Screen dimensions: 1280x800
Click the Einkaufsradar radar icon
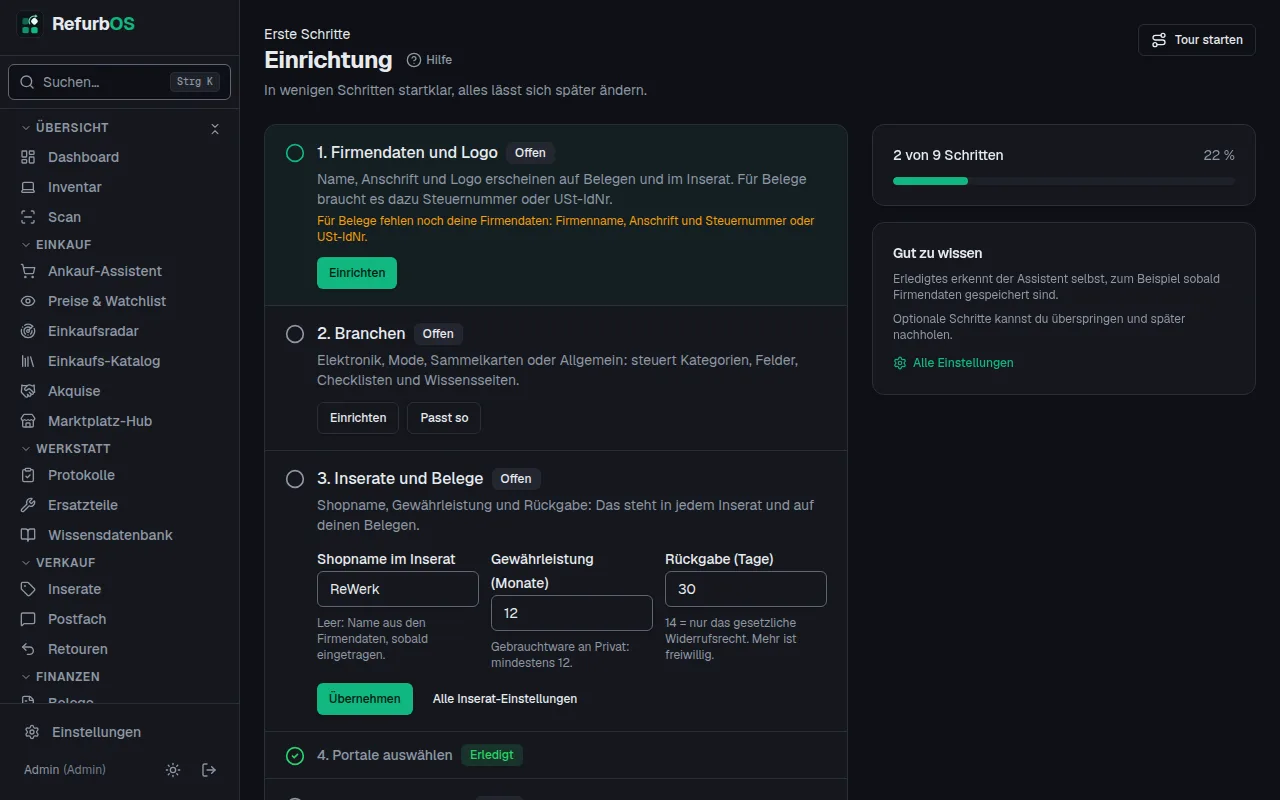coord(28,331)
